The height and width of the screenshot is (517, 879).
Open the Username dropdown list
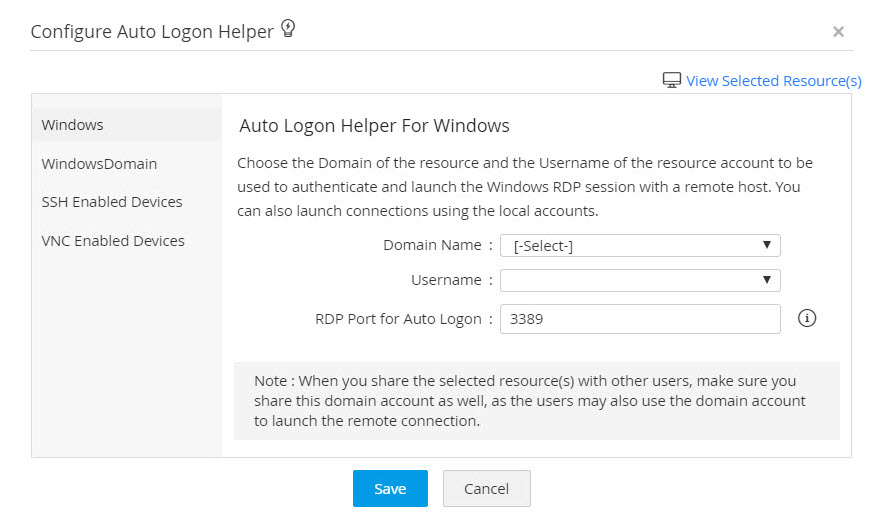[x=640, y=281]
